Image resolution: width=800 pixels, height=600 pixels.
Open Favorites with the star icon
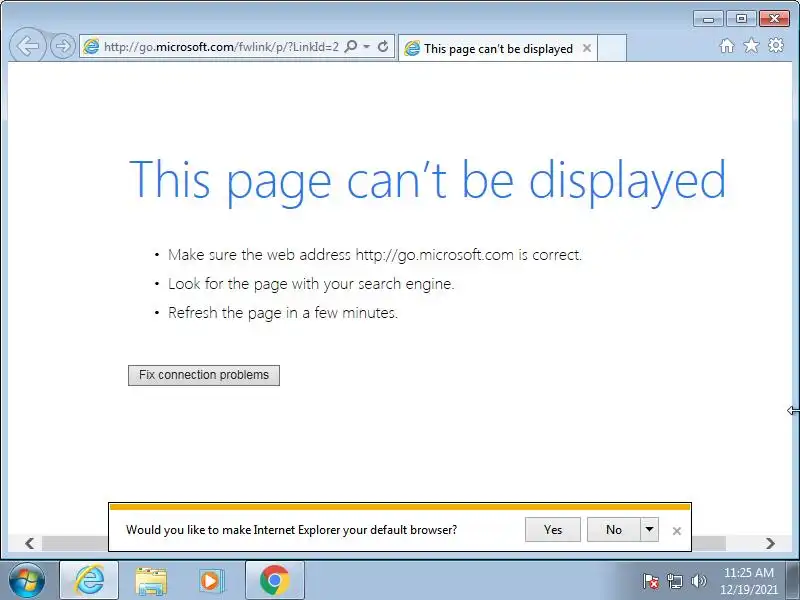click(x=751, y=46)
